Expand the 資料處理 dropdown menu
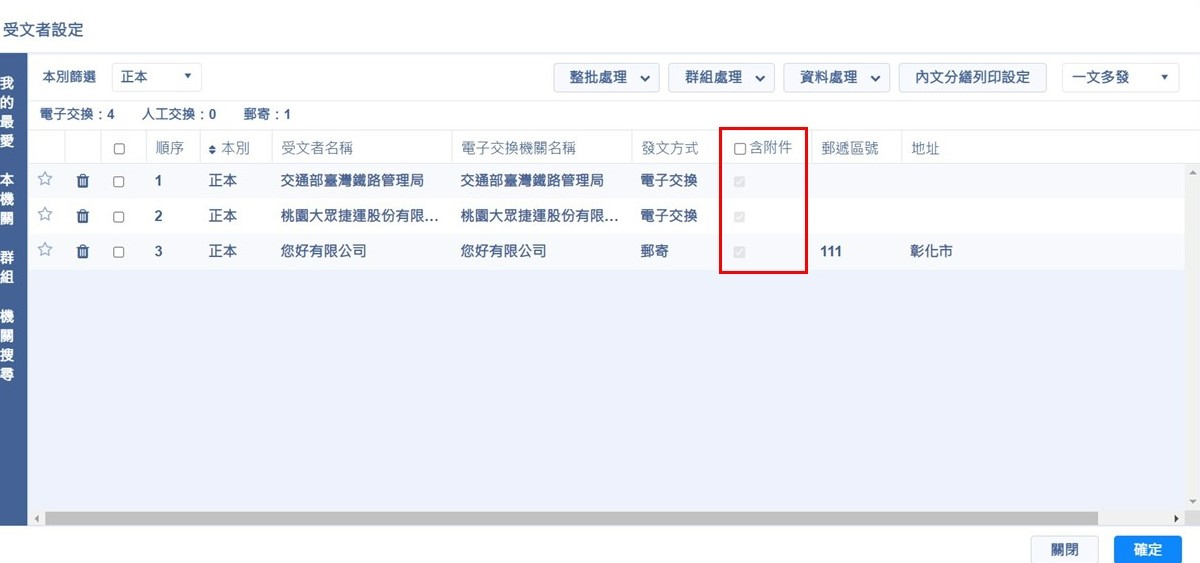Image resolution: width=1200 pixels, height=563 pixels. pos(836,77)
